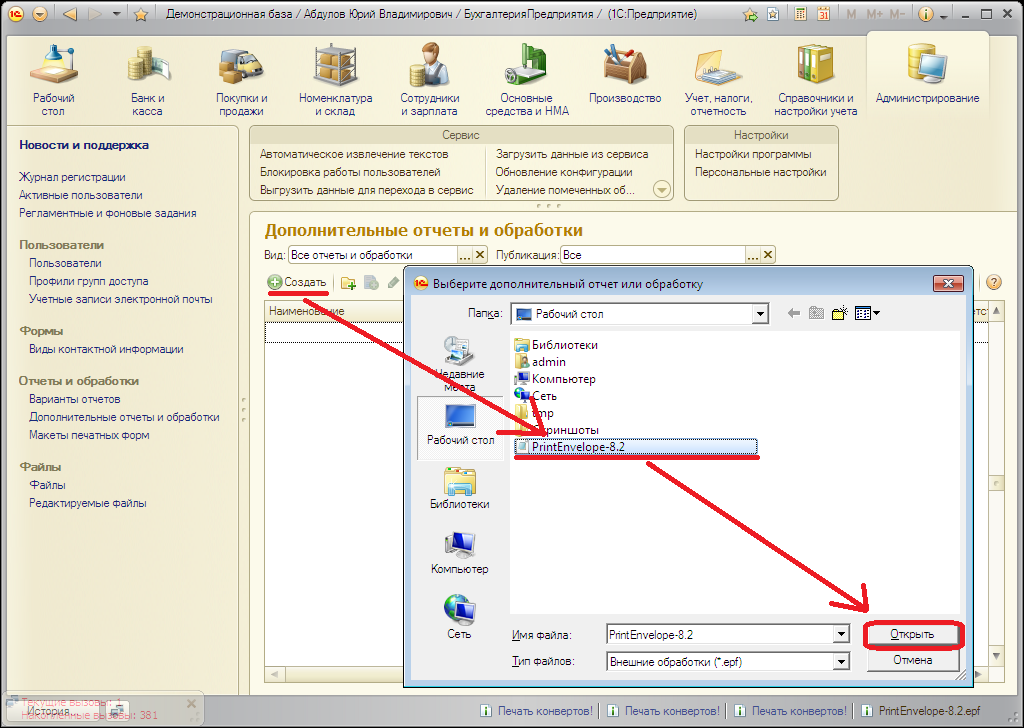Click Настройки программы link
1024x728 pixels.
click(x=753, y=154)
